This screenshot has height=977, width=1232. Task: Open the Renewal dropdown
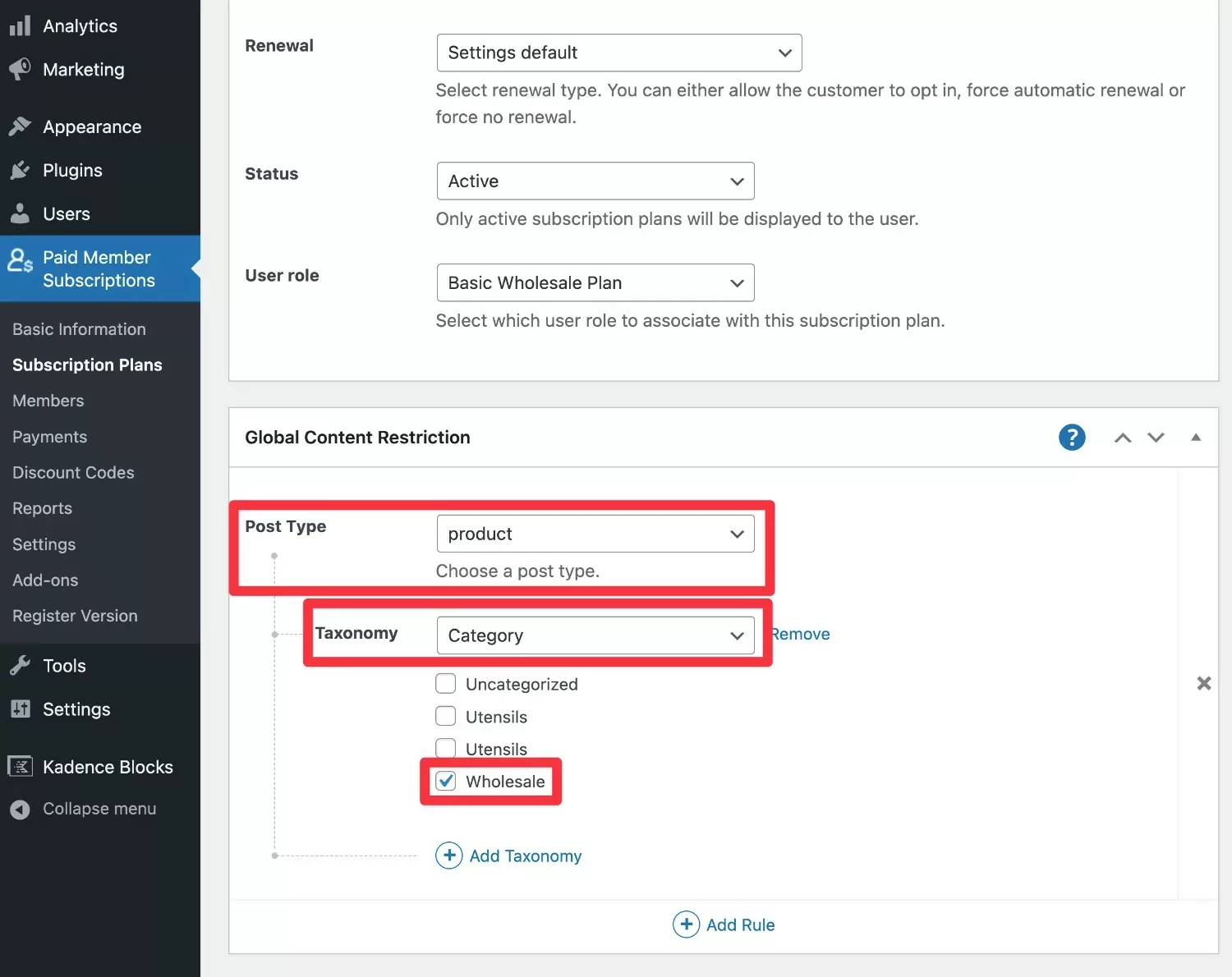pos(619,53)
